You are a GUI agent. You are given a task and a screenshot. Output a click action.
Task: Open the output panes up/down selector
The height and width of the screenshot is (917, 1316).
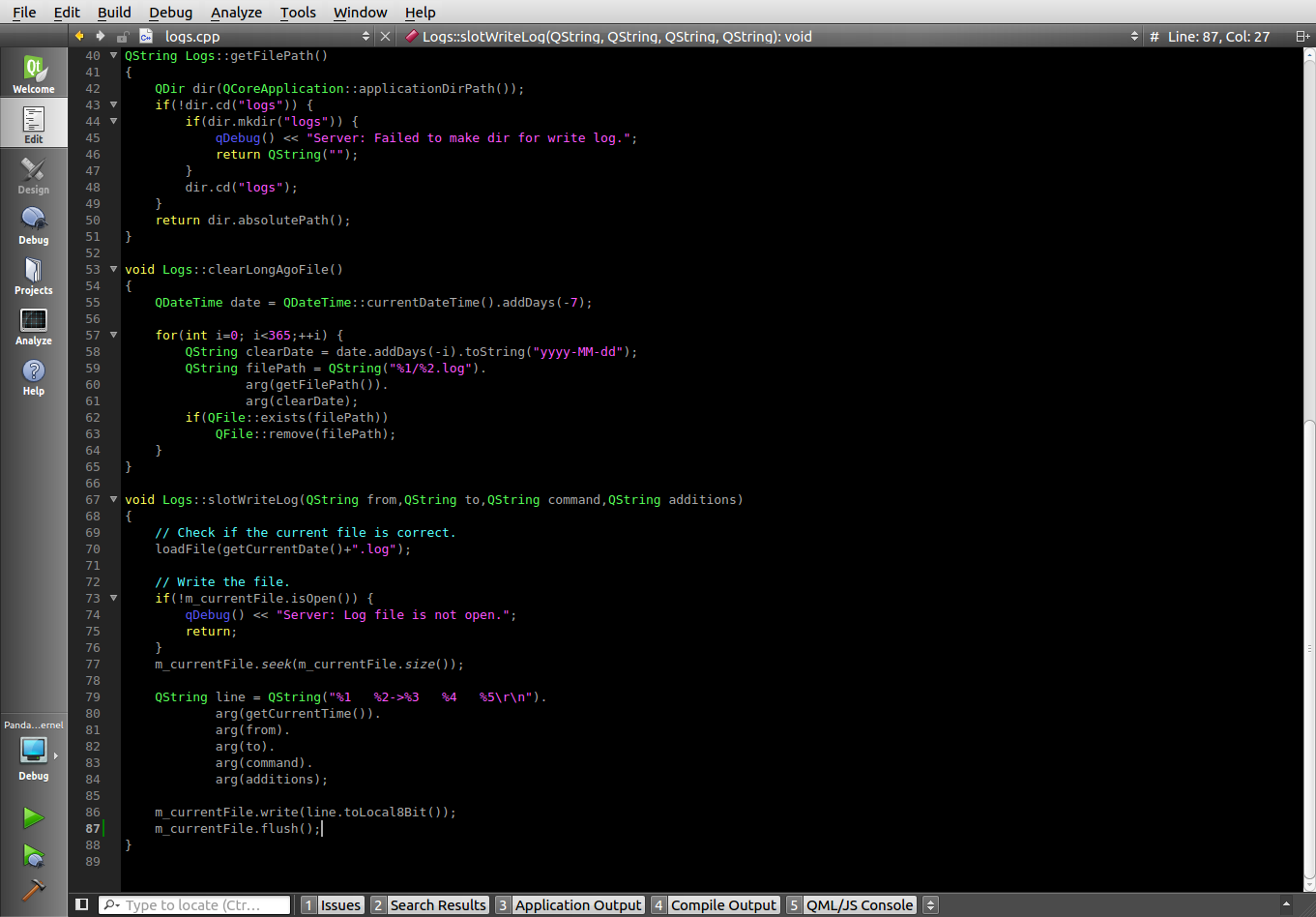pyautogui.click(x=930, y=905)
